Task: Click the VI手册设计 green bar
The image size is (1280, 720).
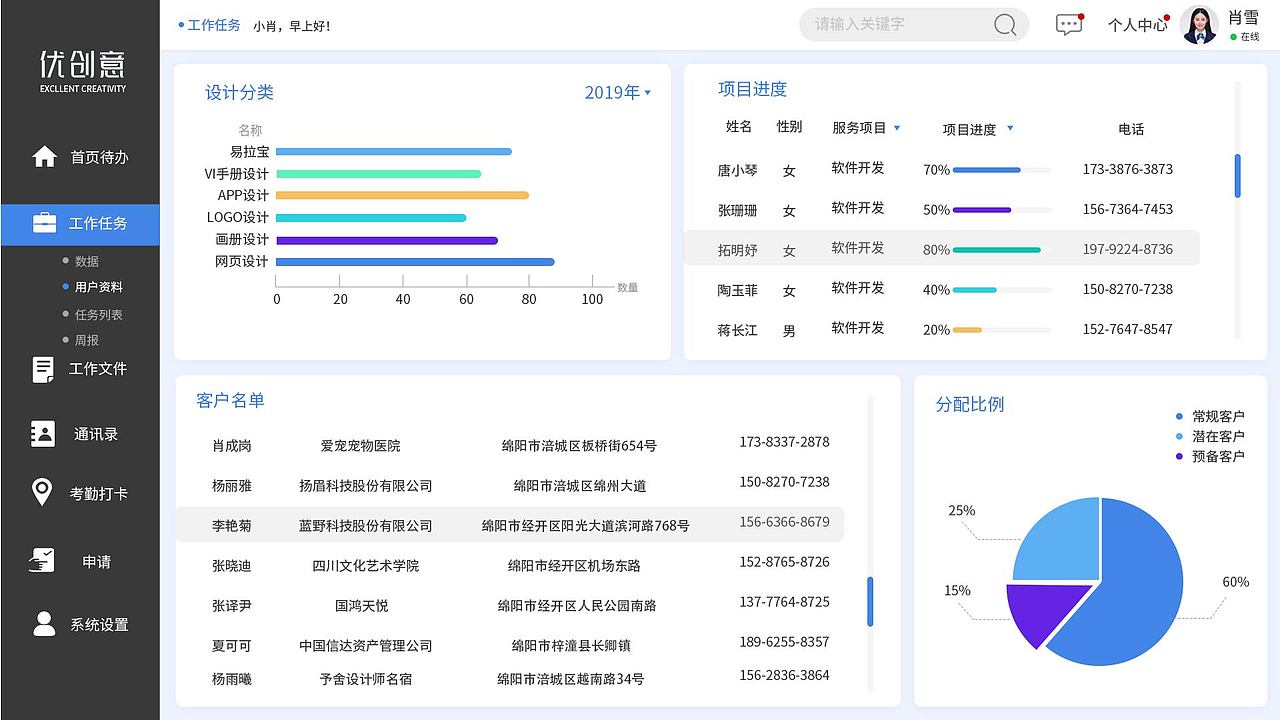Action: [378, 174]
